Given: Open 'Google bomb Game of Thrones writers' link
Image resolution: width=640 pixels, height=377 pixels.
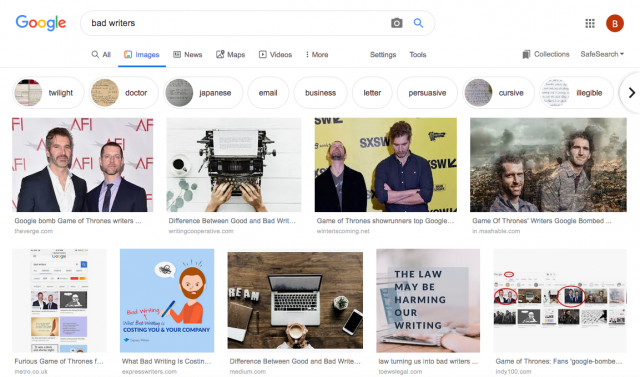Looking at the screenshot, I should [78, 221].
